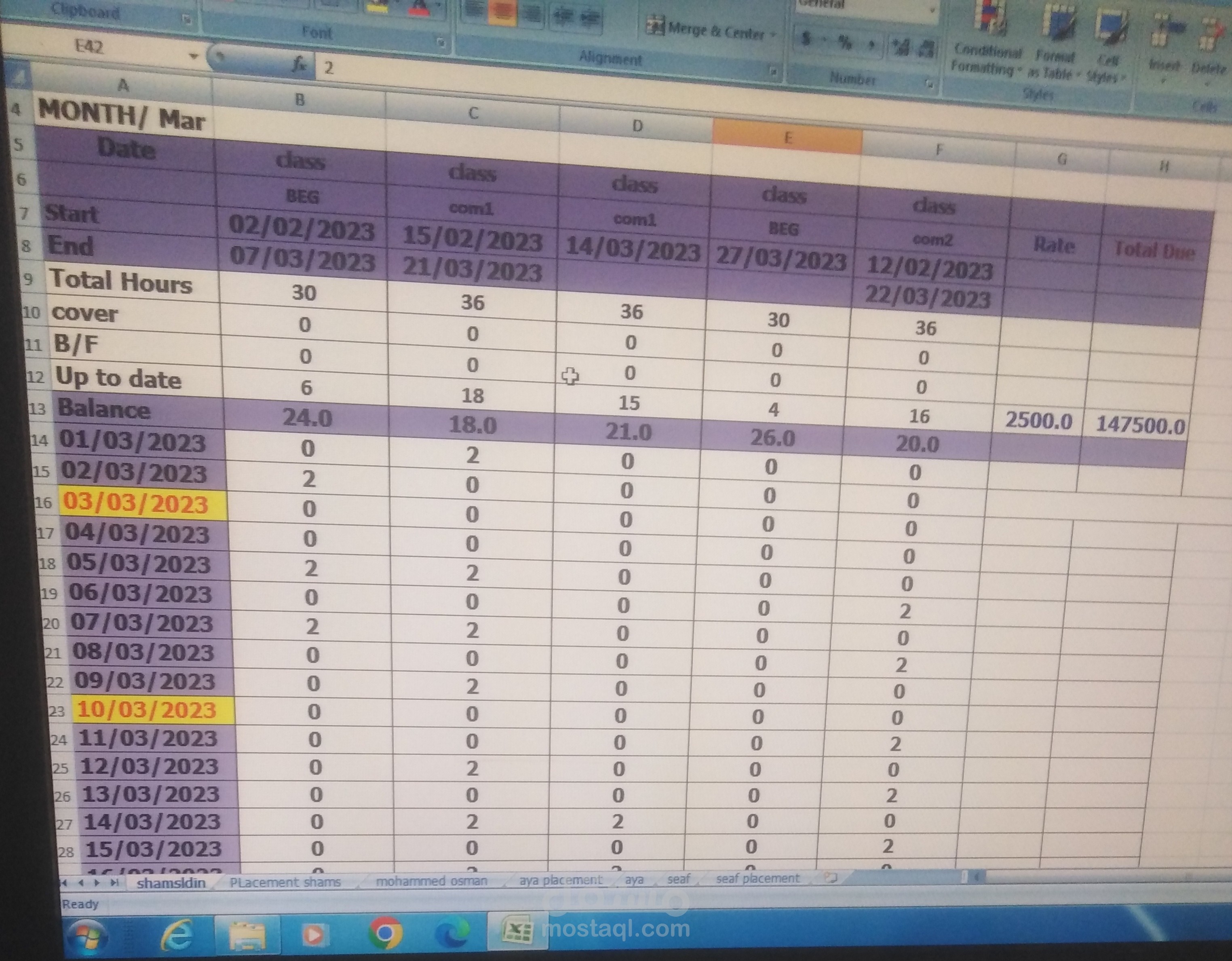The width and height of the screenshot is (1232, 961).
Task: Switch to the aya sheet tab
Action: click(x=634, y=879)
